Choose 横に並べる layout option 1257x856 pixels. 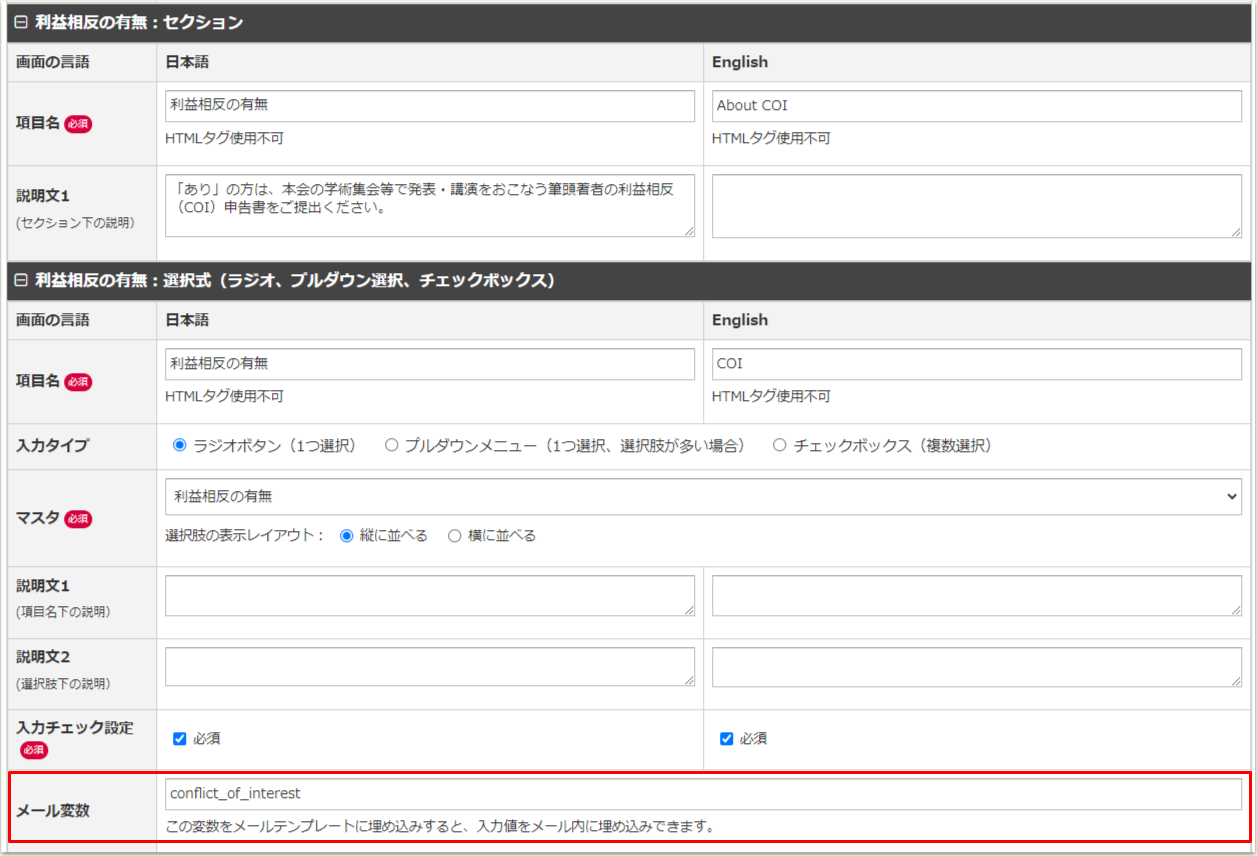[x=455, y=536]
